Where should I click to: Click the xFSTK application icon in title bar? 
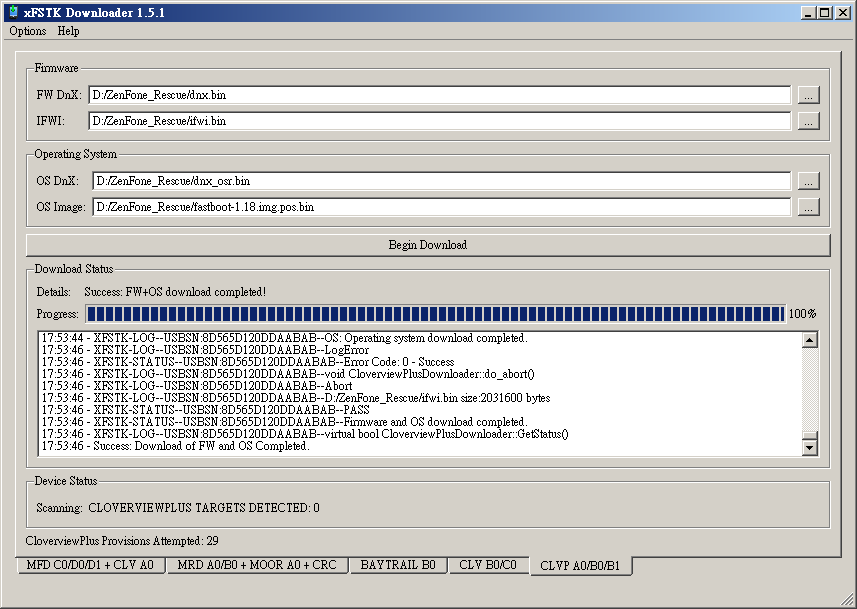tap(14, 12)
